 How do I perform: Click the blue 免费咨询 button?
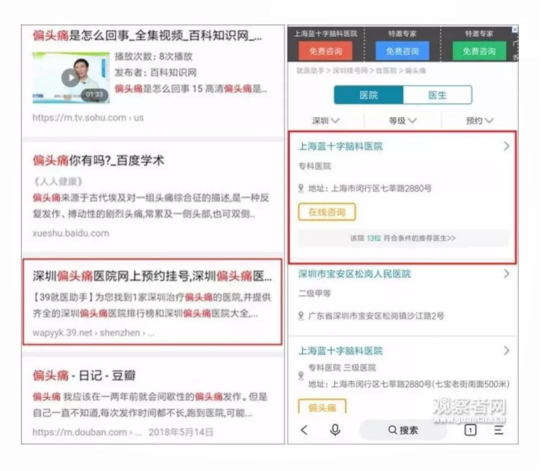pos(402,51)
